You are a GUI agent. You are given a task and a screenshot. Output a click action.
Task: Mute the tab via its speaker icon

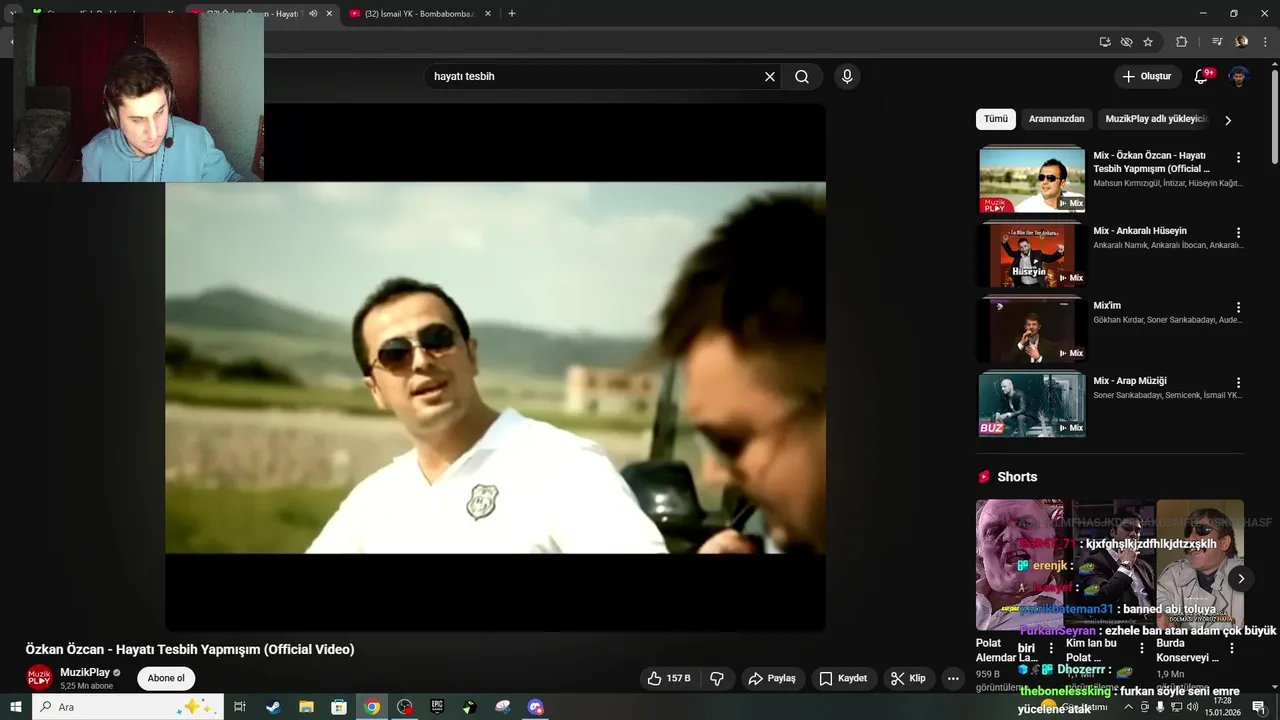pos(313,14)
